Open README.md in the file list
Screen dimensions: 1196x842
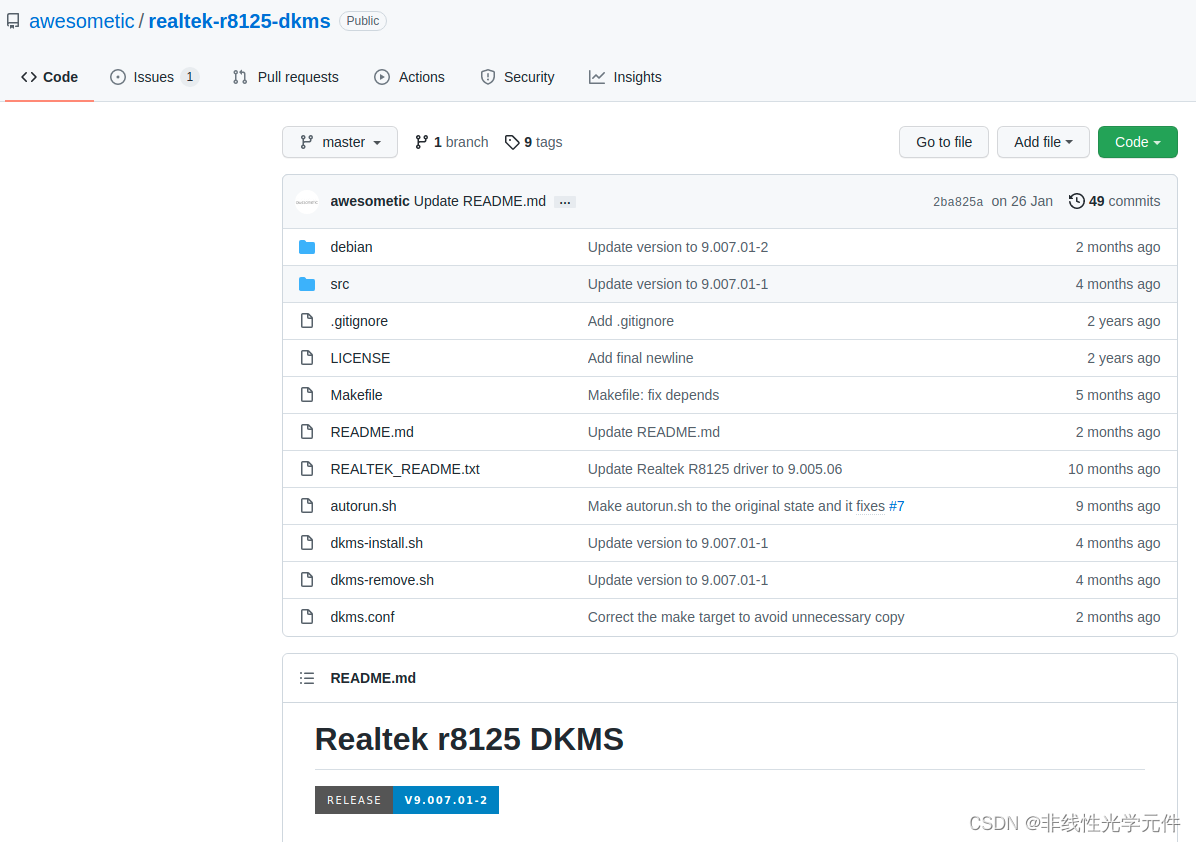pos(372,432)
